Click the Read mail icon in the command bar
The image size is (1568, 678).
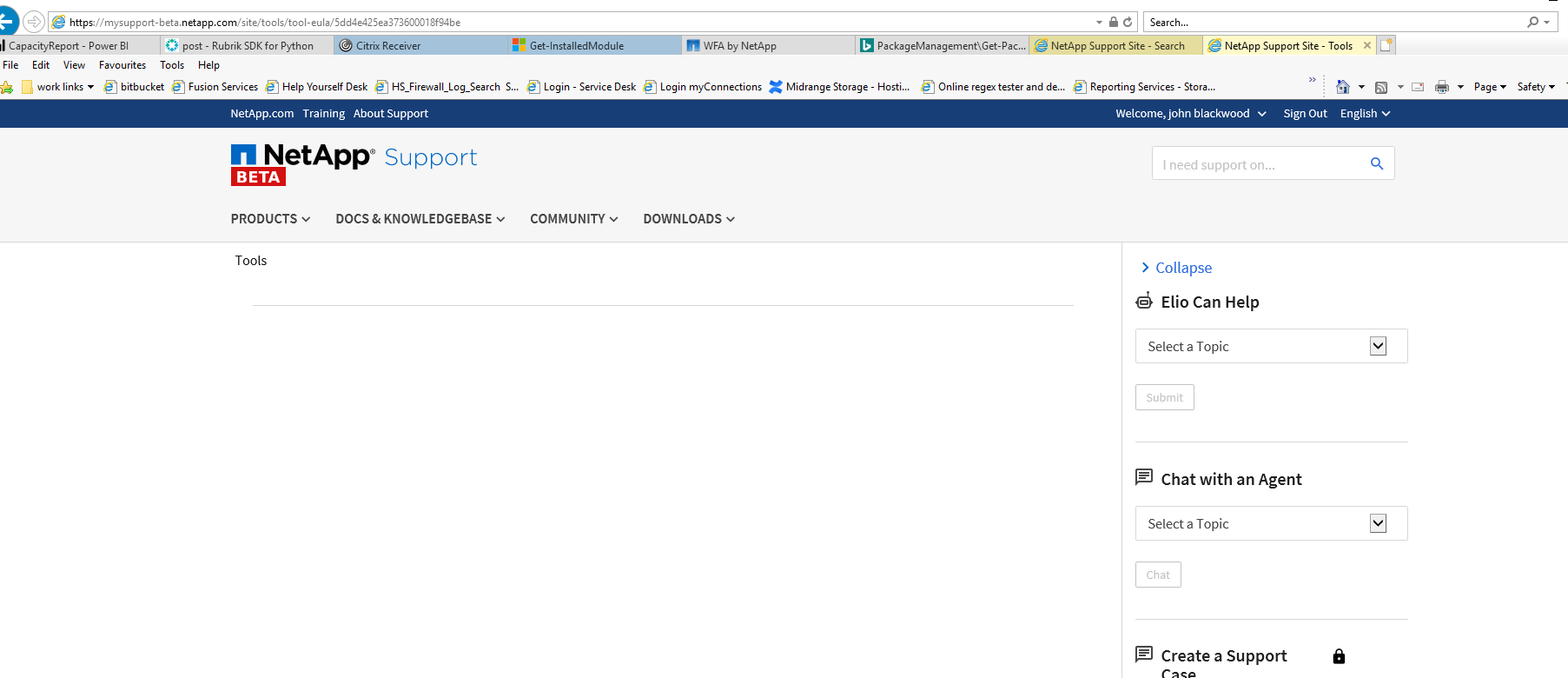(1418, 87)
